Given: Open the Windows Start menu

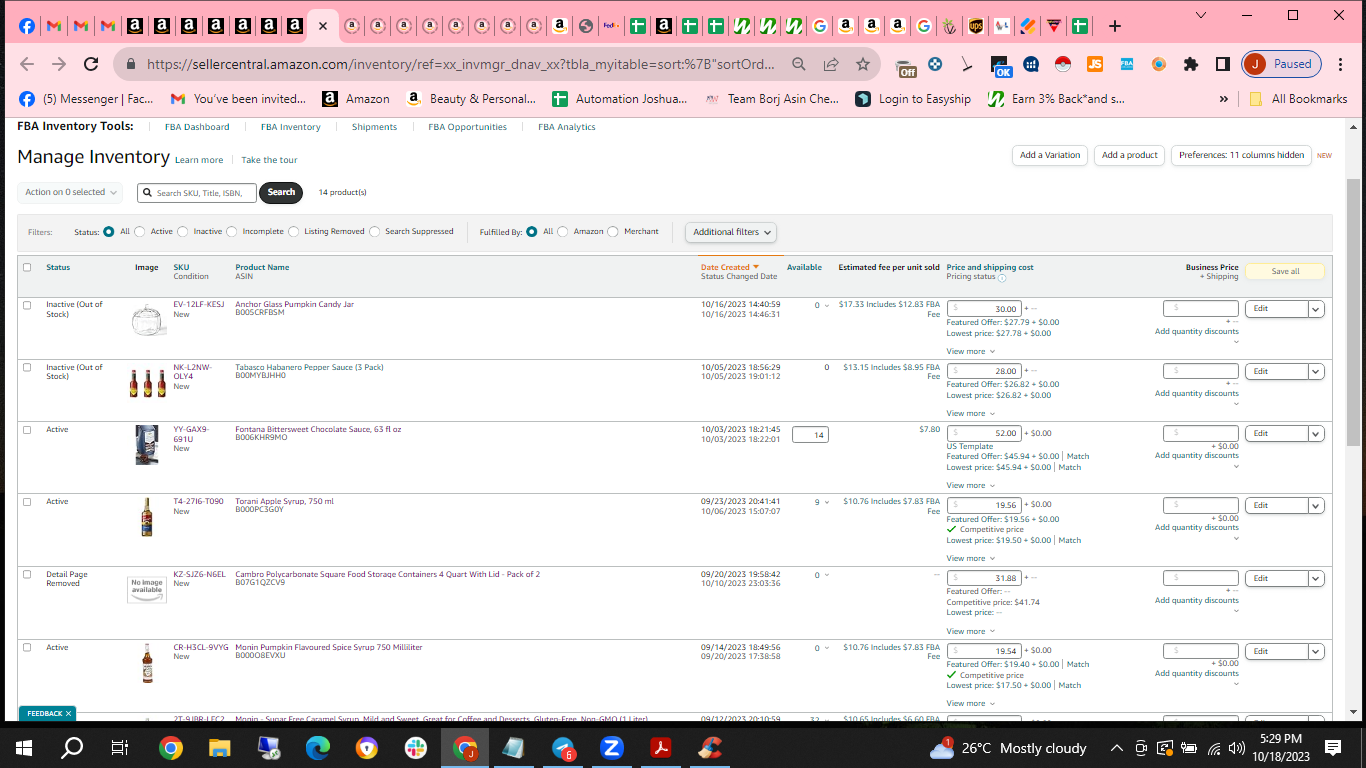Looking at the screenshot, I should point(24,748).
